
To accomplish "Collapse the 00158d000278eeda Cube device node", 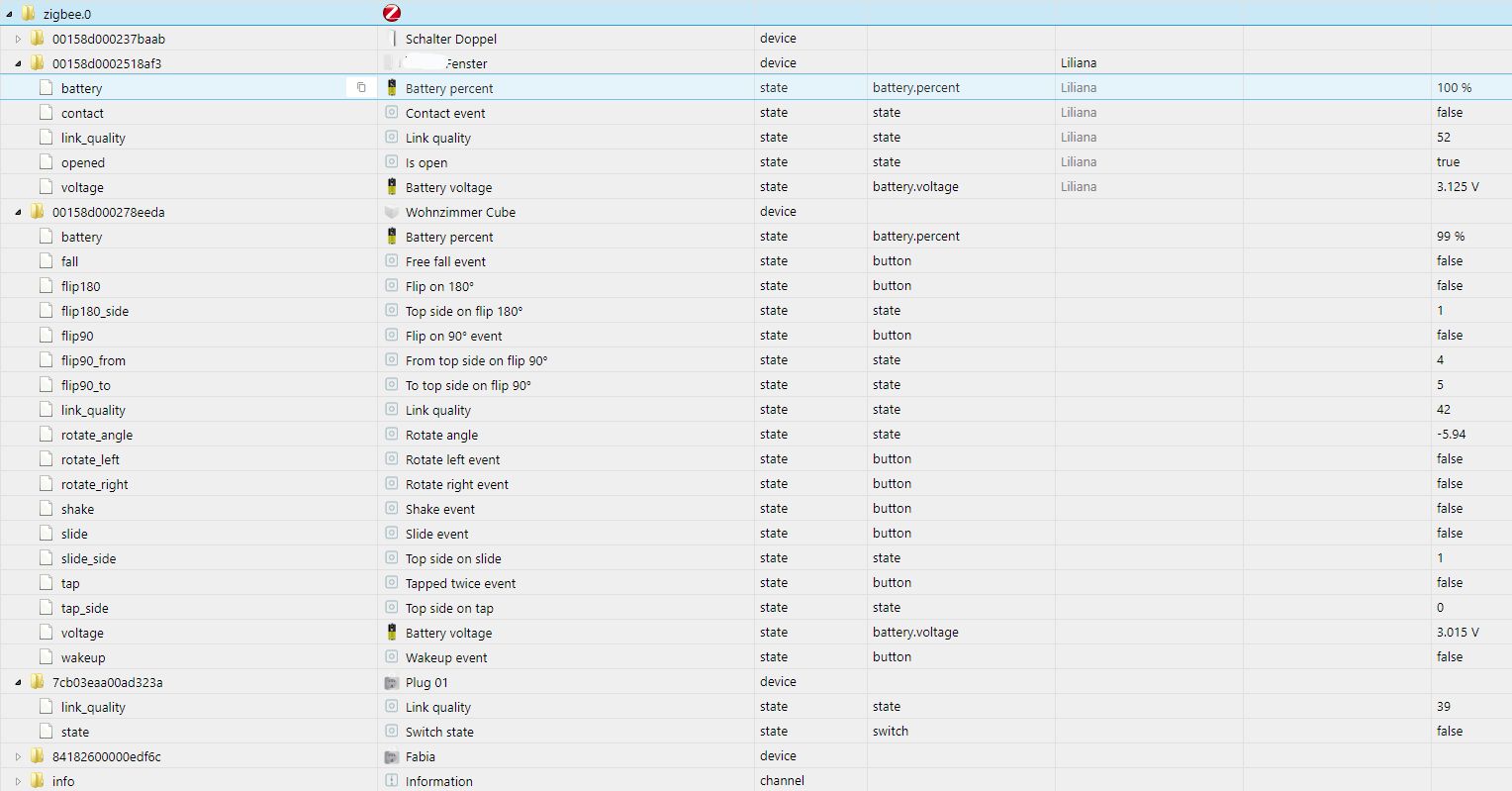I will (x=18, y=212).
